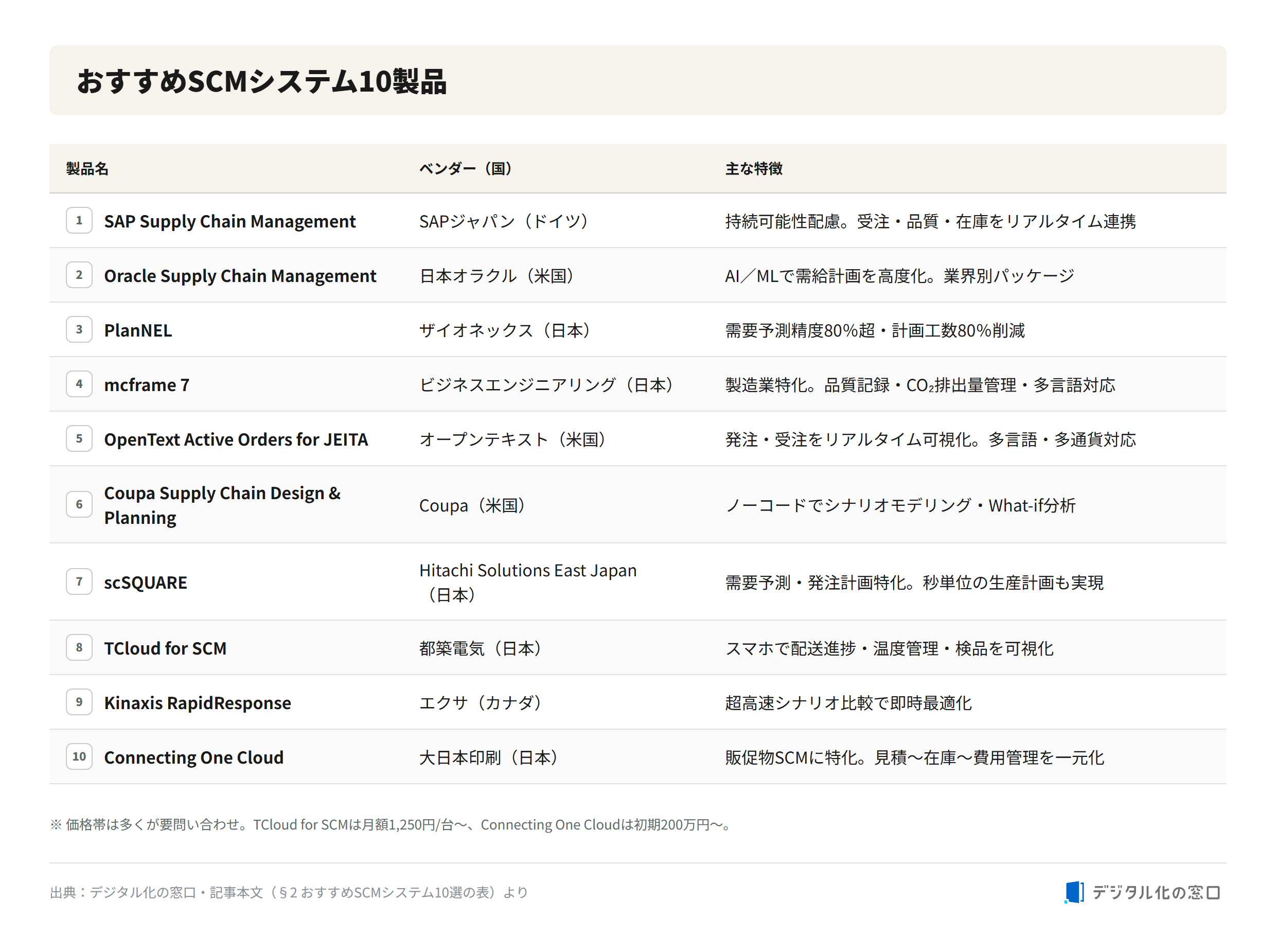Select SAP Supply Chain Management product name
Image resolution: width=1276 pixels, height=952 pixels.
tap(230, 221)
